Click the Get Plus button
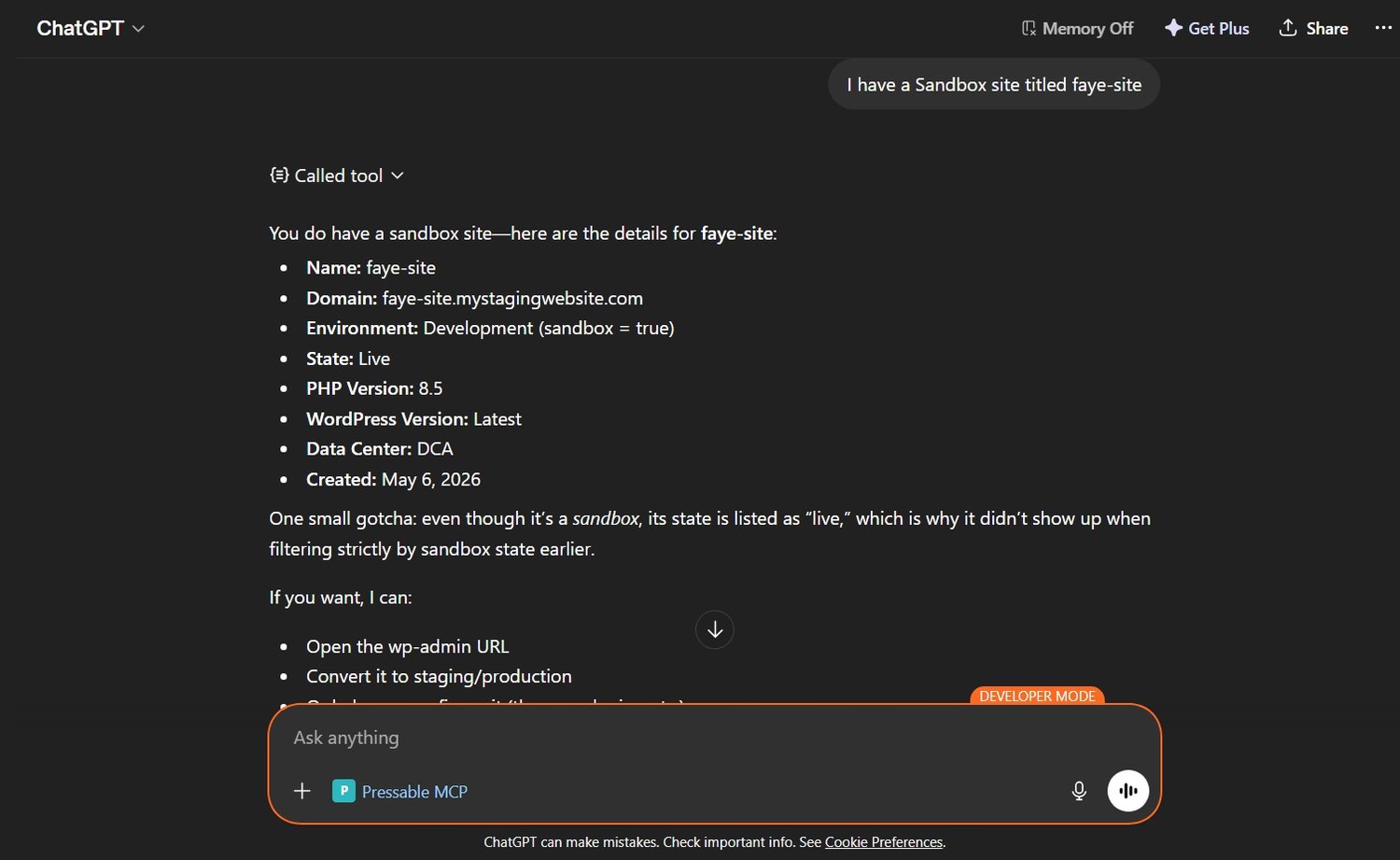This screenshot has height=860, width=1400. click(1207, 28)
